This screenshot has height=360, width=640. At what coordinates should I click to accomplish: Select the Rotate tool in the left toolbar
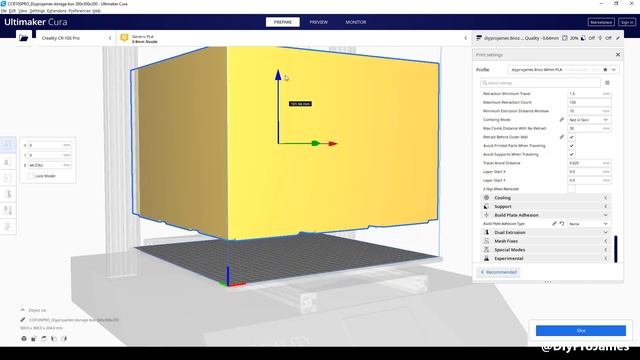point(8,178)
